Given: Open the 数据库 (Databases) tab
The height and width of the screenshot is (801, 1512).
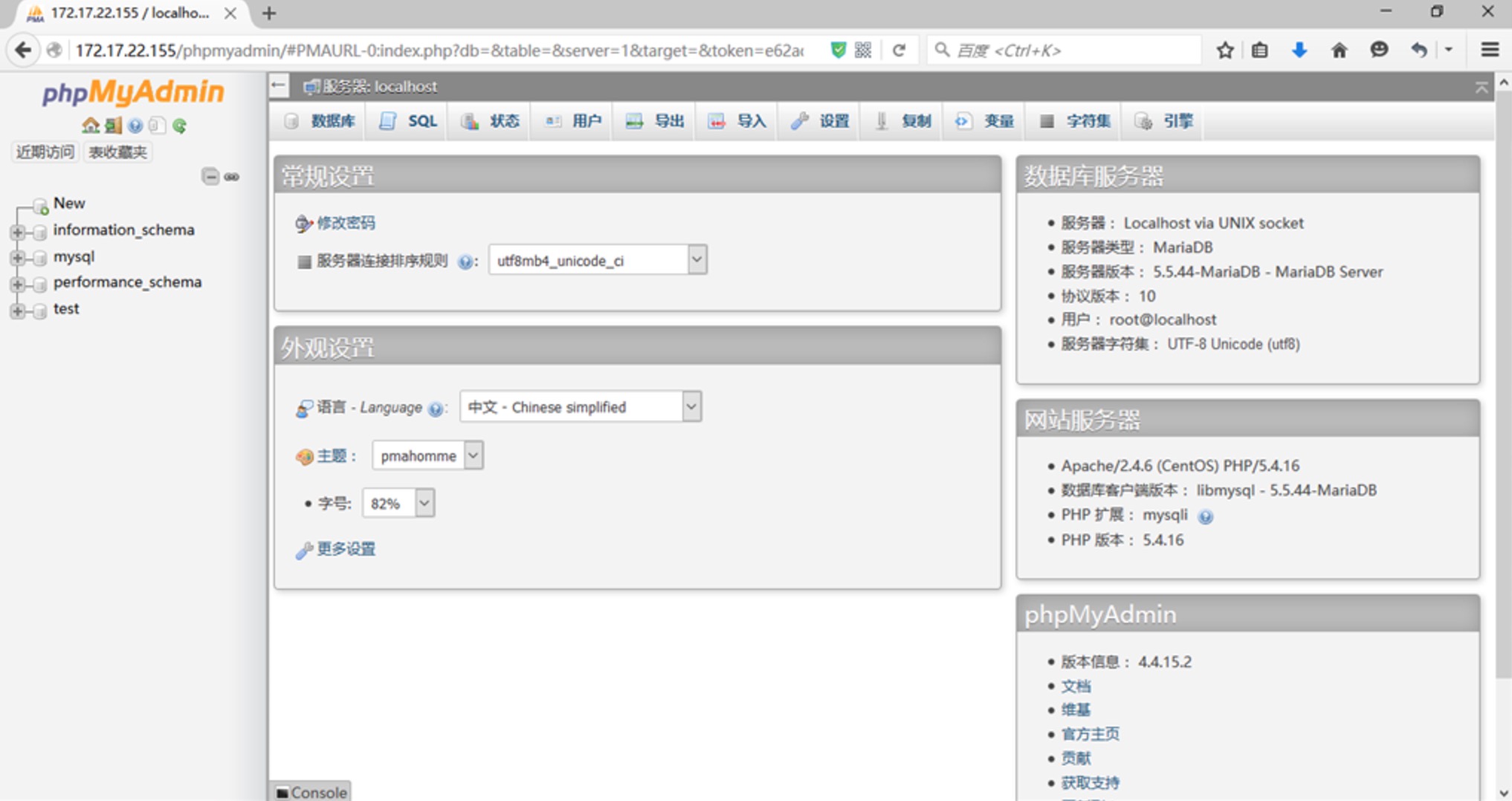Looking at the screenshot, I should [x=321, y=121].
